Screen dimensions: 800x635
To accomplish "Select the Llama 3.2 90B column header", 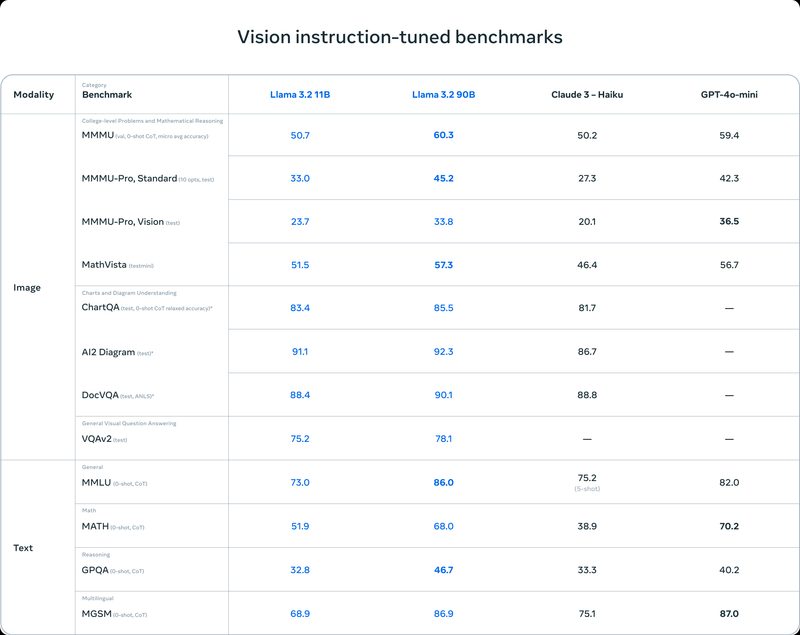I will click(x=442, y=95).
